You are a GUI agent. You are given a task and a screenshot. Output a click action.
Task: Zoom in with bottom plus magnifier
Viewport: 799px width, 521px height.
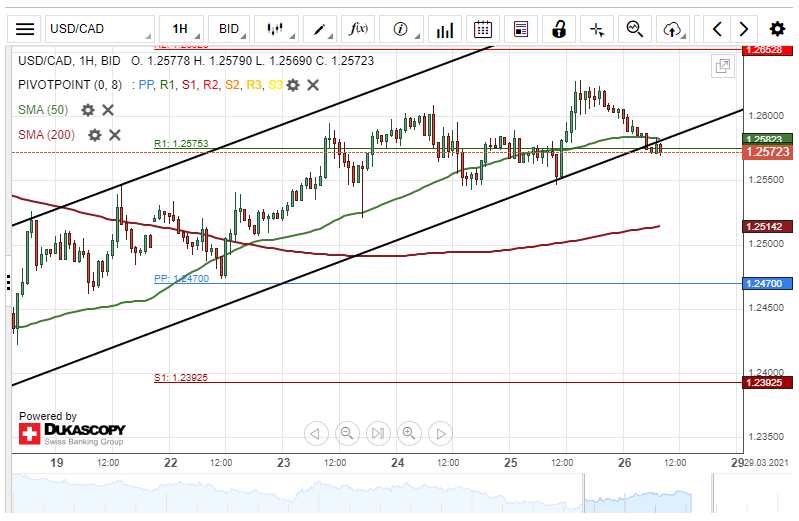(409, 434)
